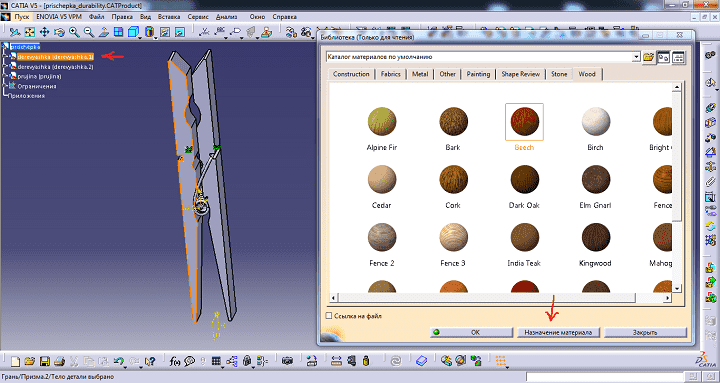Image resolution: width=720 pixels, height=383 pixels.
Task: Open the Вставка menu
Action: (x=169, y=17)
